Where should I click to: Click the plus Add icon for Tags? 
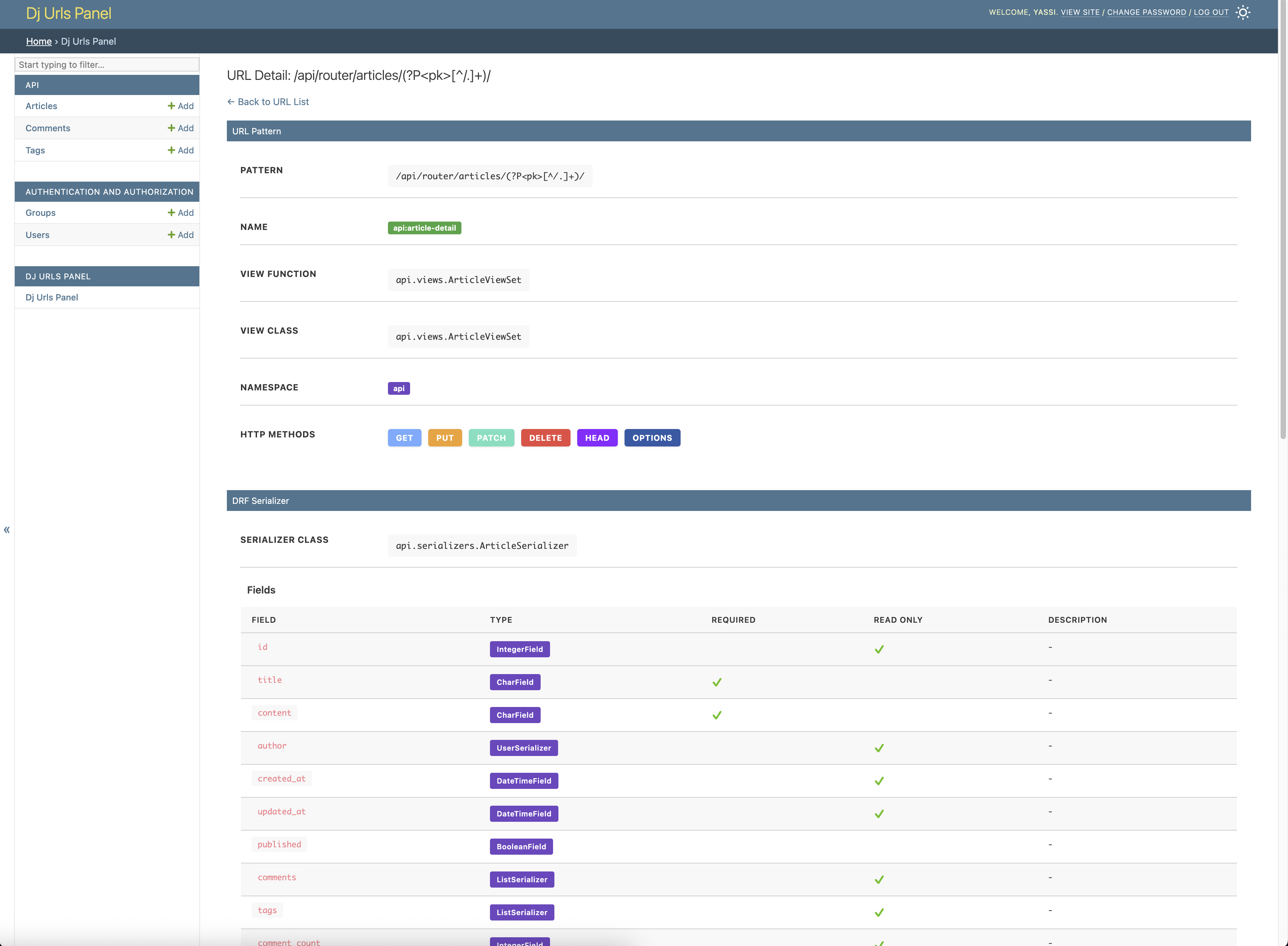[171, 150]
